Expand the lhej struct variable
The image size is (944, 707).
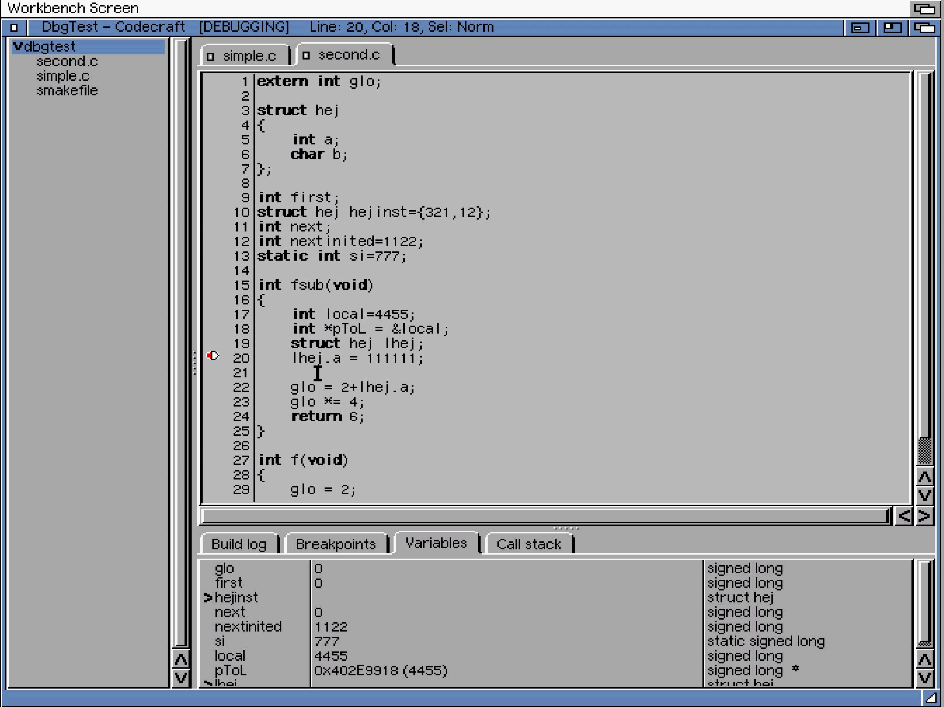click(x=208, y=683)
